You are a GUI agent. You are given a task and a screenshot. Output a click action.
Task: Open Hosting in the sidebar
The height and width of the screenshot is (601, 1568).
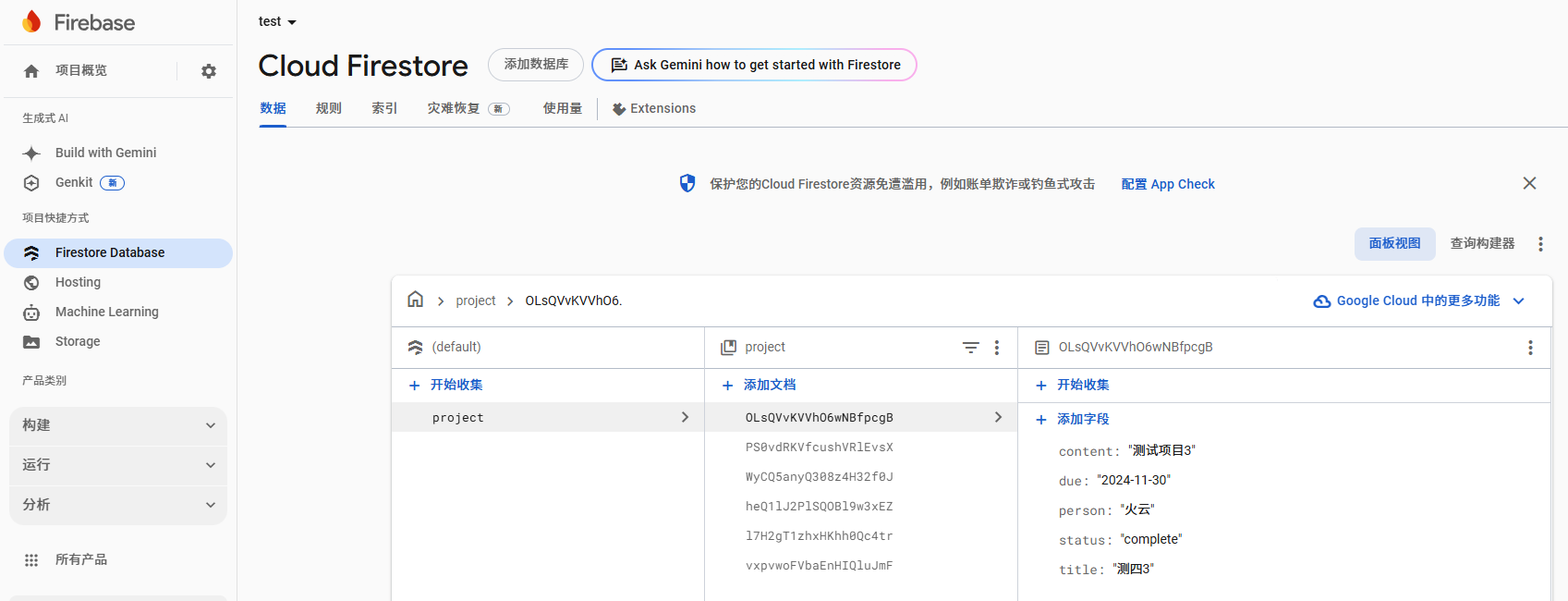click(x=78, y=282)
